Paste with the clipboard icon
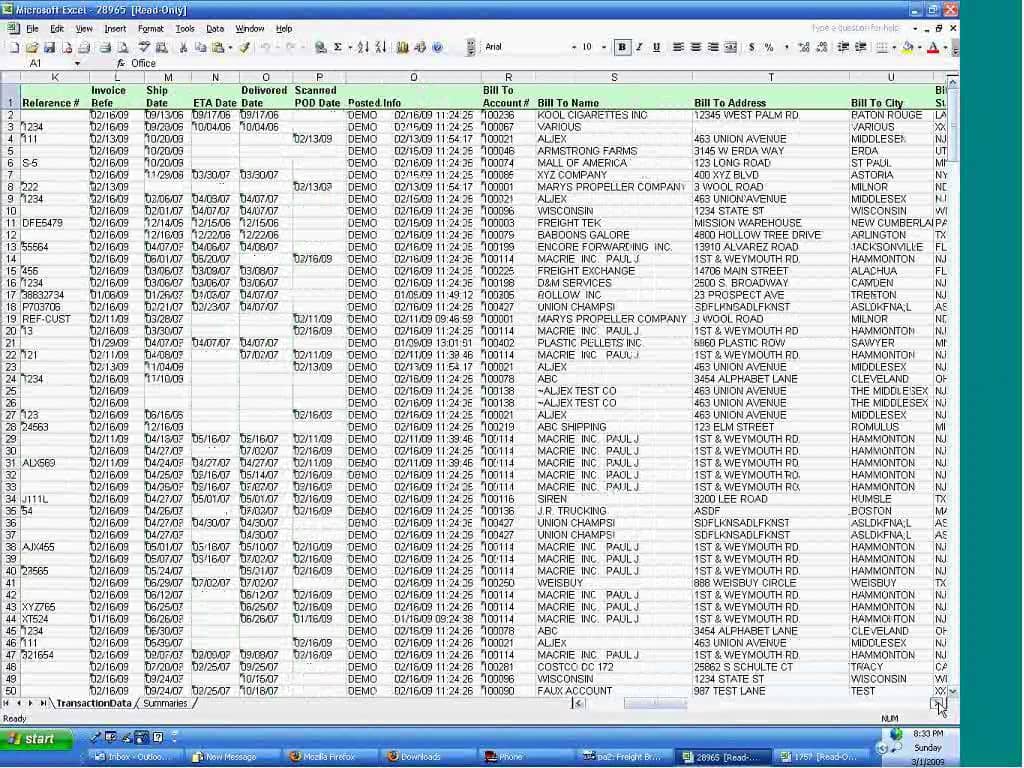 (x=218, y=47)
